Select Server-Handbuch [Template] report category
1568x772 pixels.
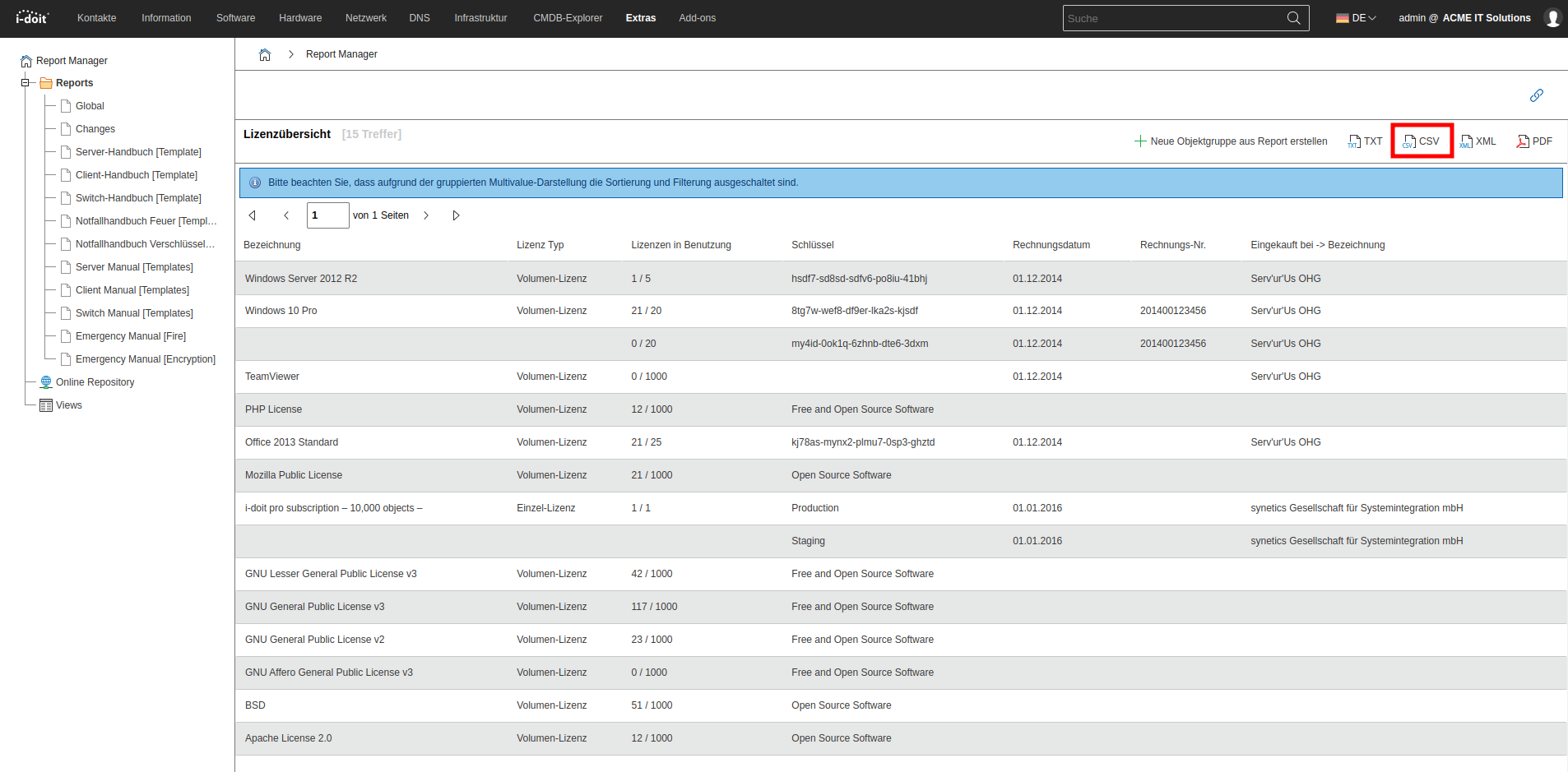[x=138, y=152]
